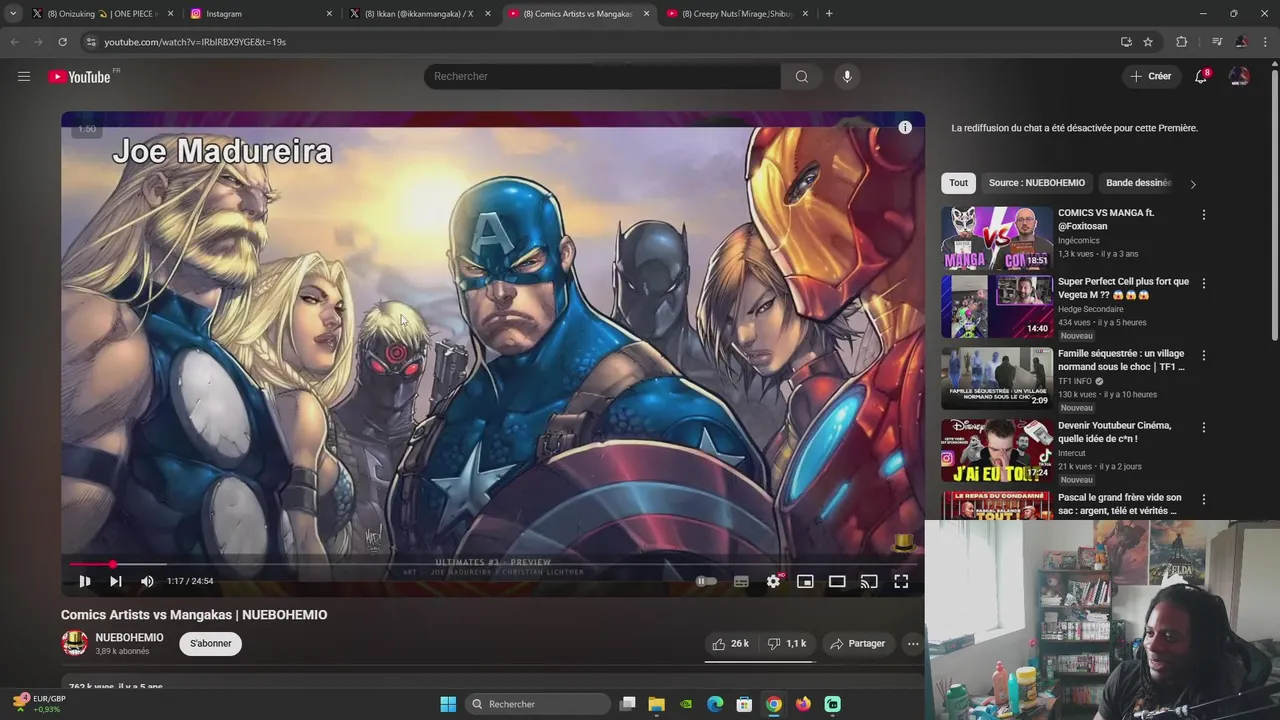Open more actions below the video
This screenshot has height=720, width=1280.
(x=913, y=644)
